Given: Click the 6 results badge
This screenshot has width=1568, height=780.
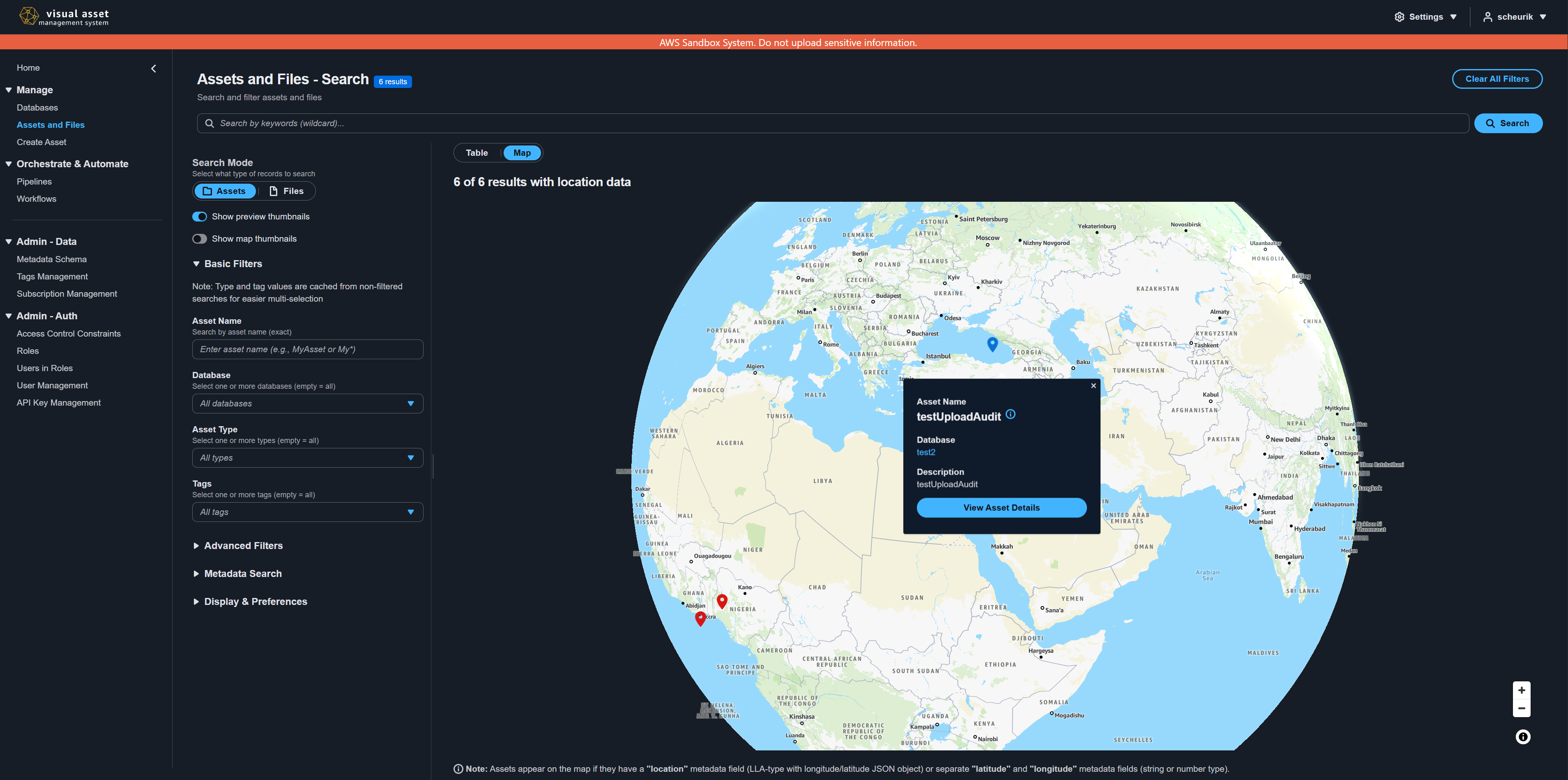Looking at the screenshot, I should pos(393,82).
